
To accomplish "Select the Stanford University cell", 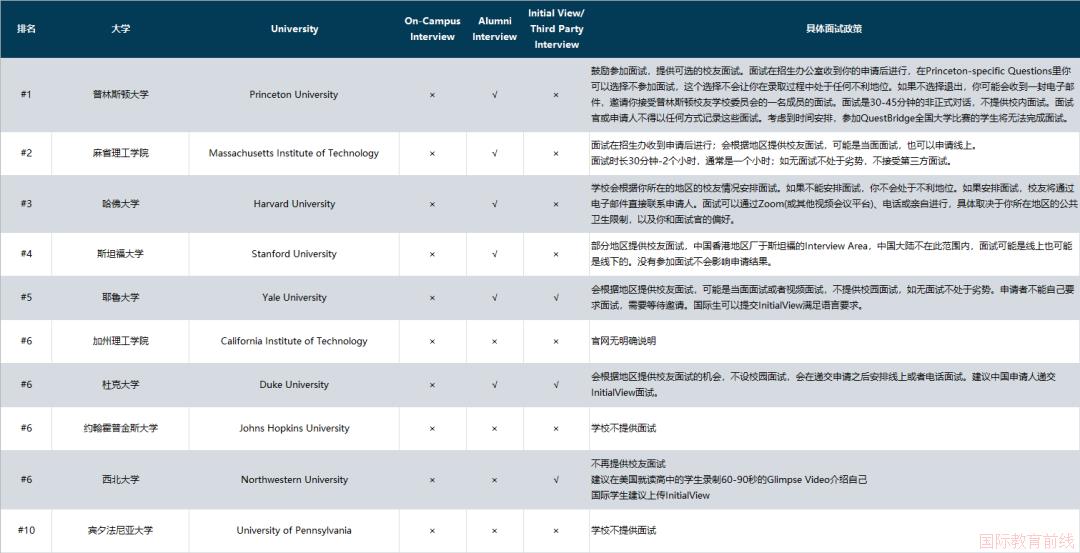I will click(294, 254).
